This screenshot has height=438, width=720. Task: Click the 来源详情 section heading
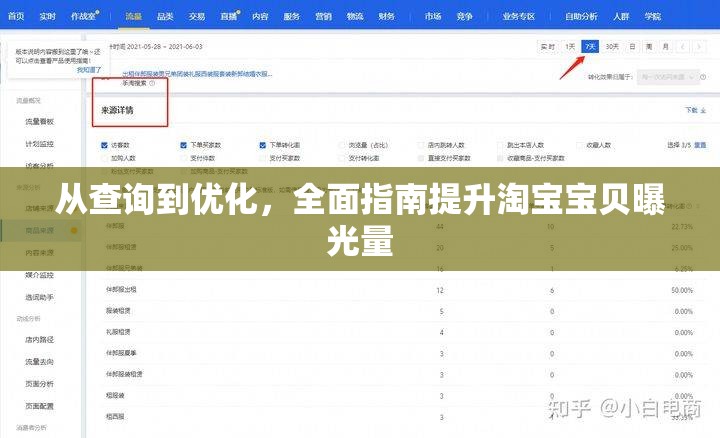pyautogui.click(x=118, y=111)
